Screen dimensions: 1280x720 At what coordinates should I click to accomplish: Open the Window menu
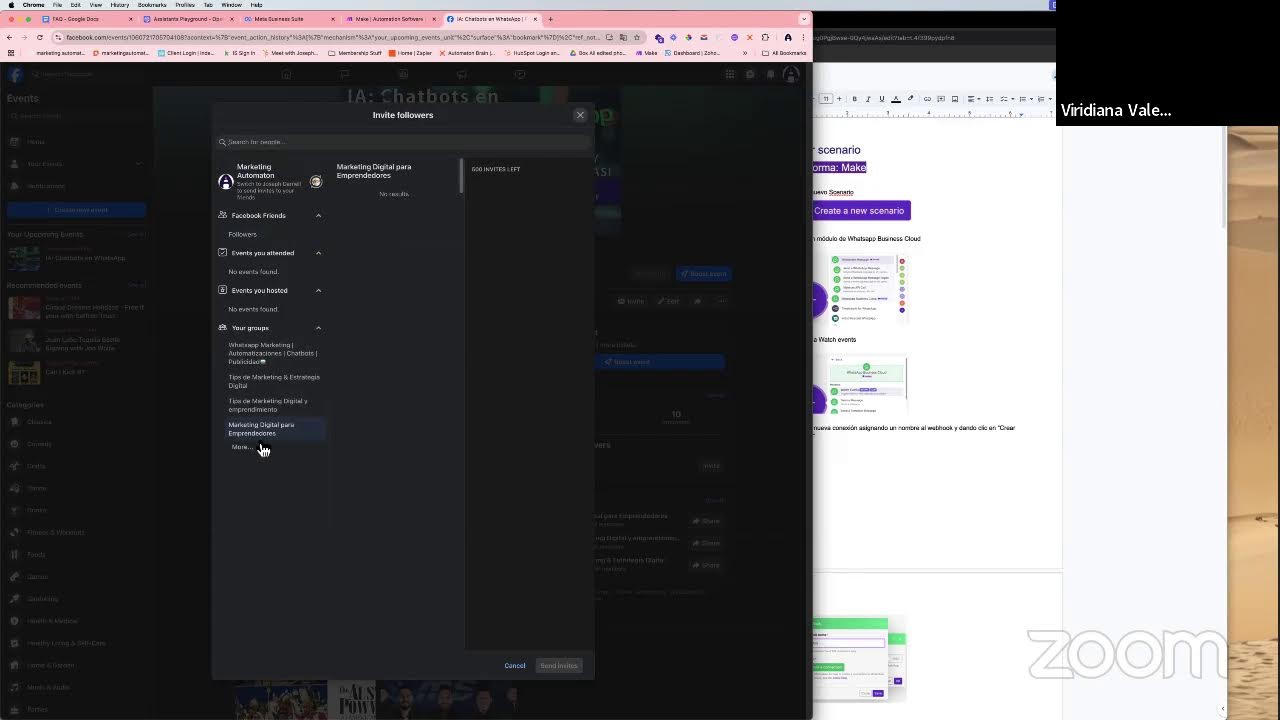coord(231,5)
